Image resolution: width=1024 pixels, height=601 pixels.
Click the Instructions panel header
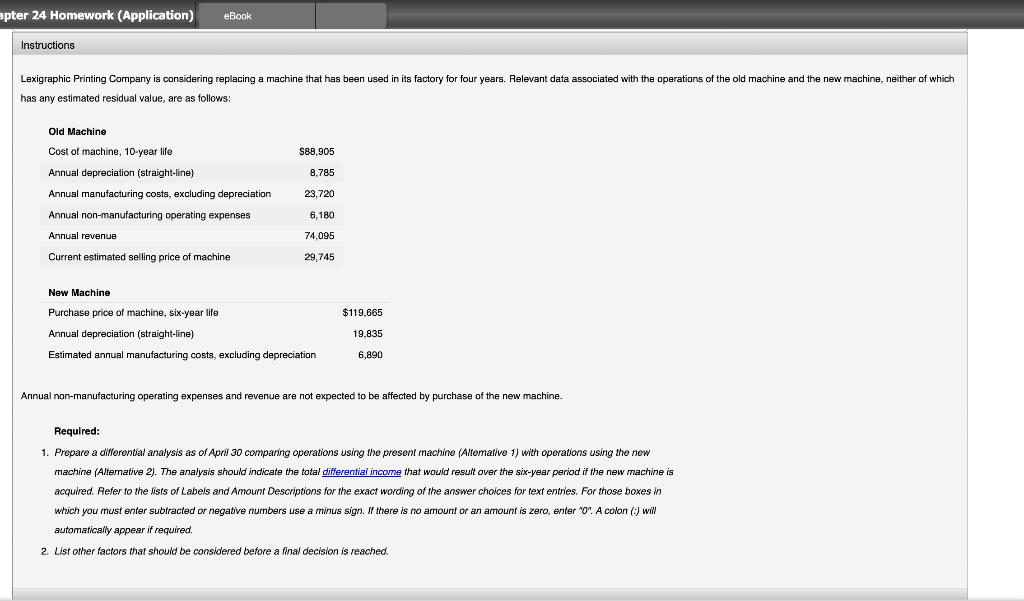(x=48, y=45)
